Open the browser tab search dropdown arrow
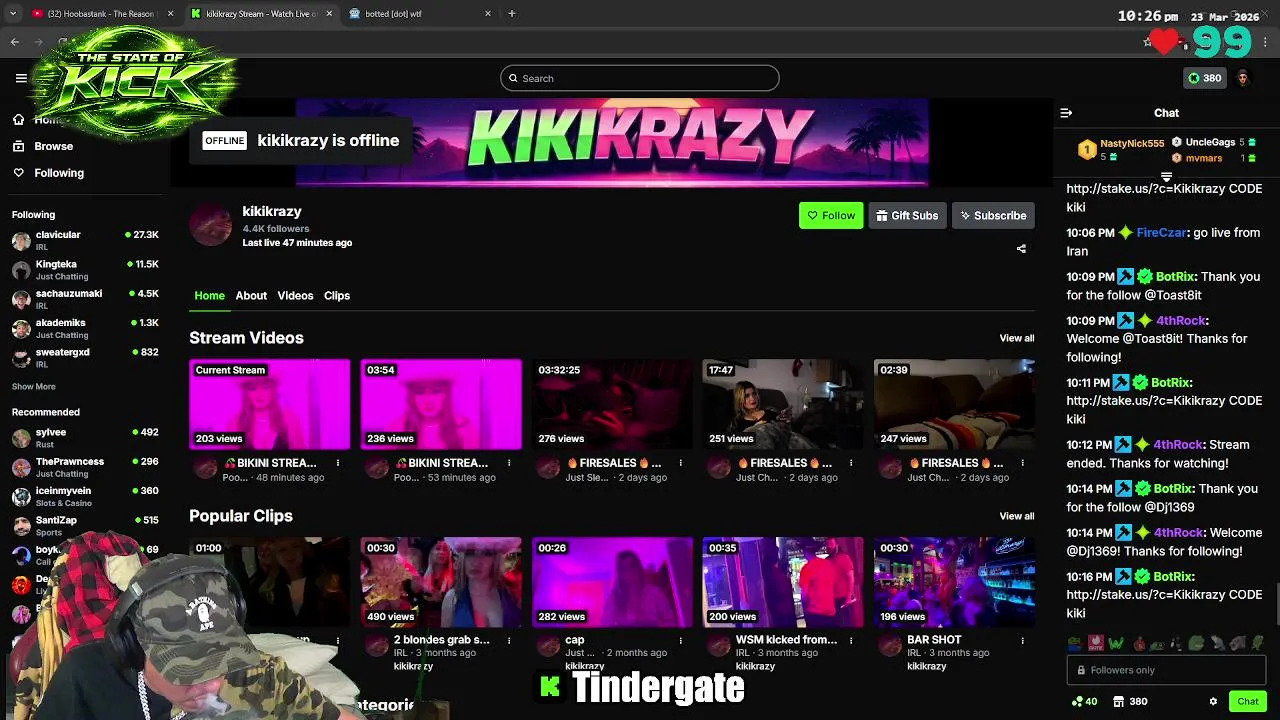1280x720 pixels. (13, 14)
